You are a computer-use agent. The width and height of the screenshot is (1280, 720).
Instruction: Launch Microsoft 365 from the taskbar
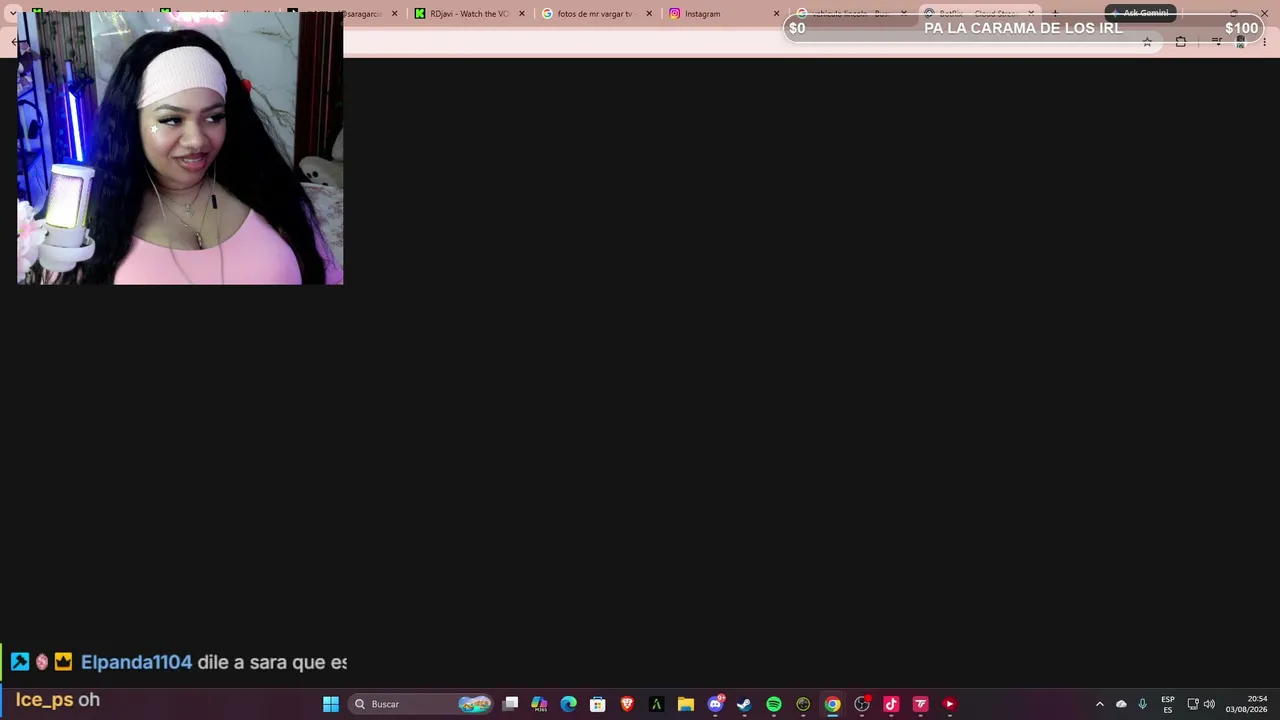[540, 704]
